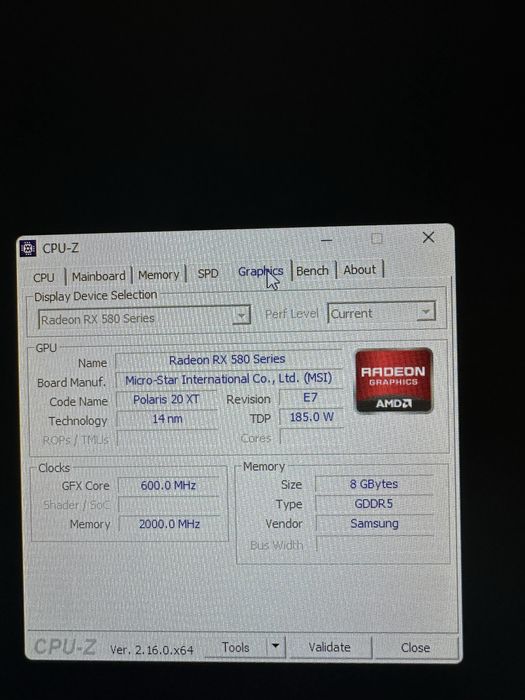Click the memory Type value GDDR5
The width and height of the screenshot is (525, 700).
(x=374, y=504)
